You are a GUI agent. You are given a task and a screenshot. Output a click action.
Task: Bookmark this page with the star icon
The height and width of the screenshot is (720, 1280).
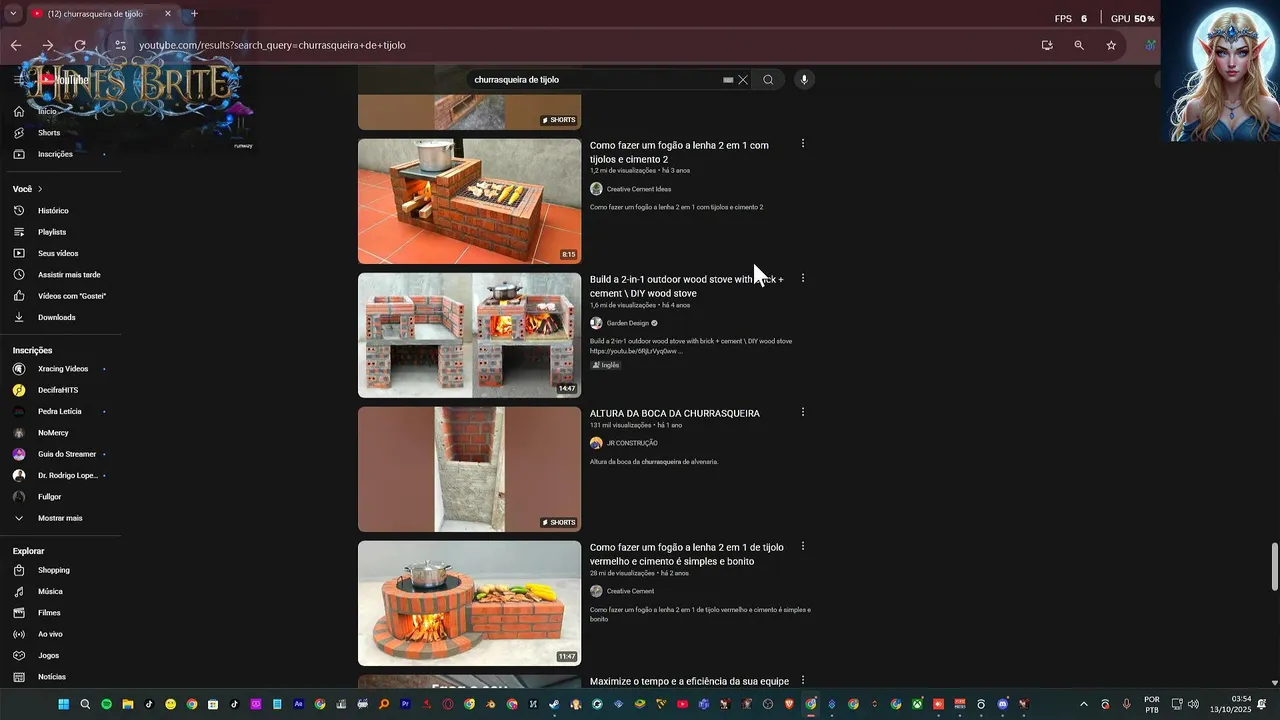coord(1111,45)
